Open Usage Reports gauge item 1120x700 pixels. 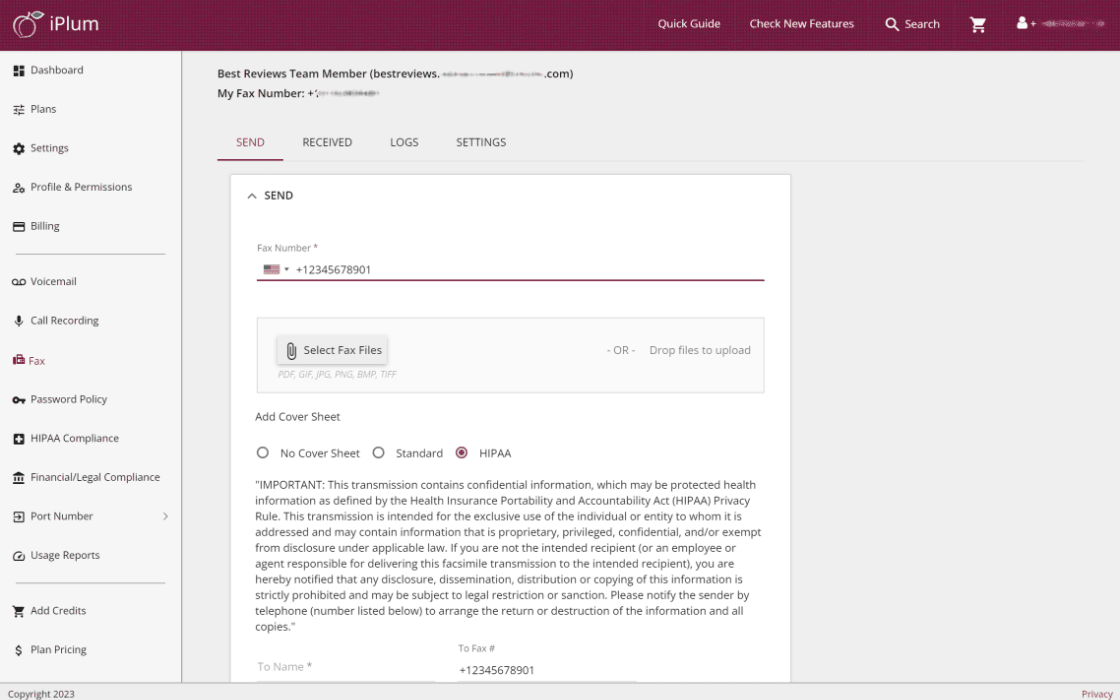[65, 555]
